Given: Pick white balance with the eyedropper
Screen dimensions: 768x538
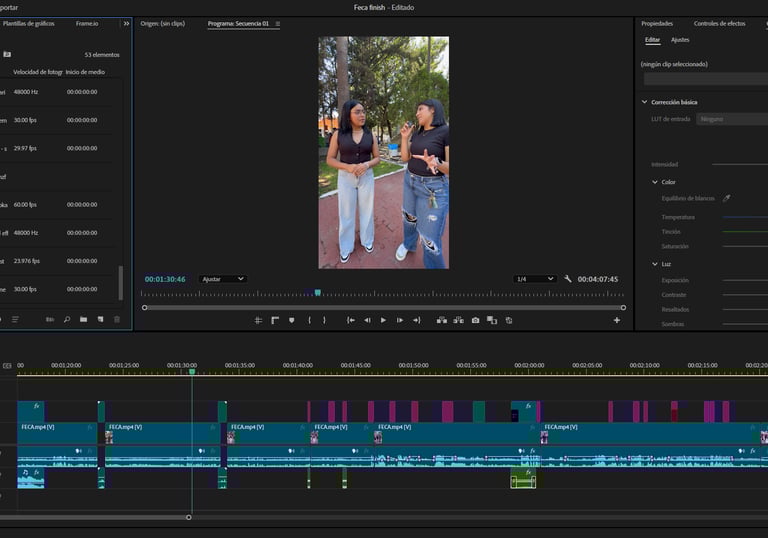Looking at the screenshot, I should click(x=727, y=198).
